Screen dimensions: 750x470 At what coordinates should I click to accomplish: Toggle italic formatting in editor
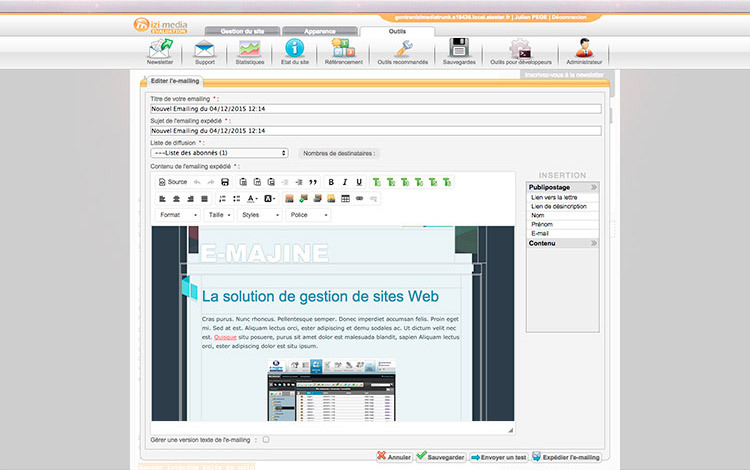coord(344,182)
